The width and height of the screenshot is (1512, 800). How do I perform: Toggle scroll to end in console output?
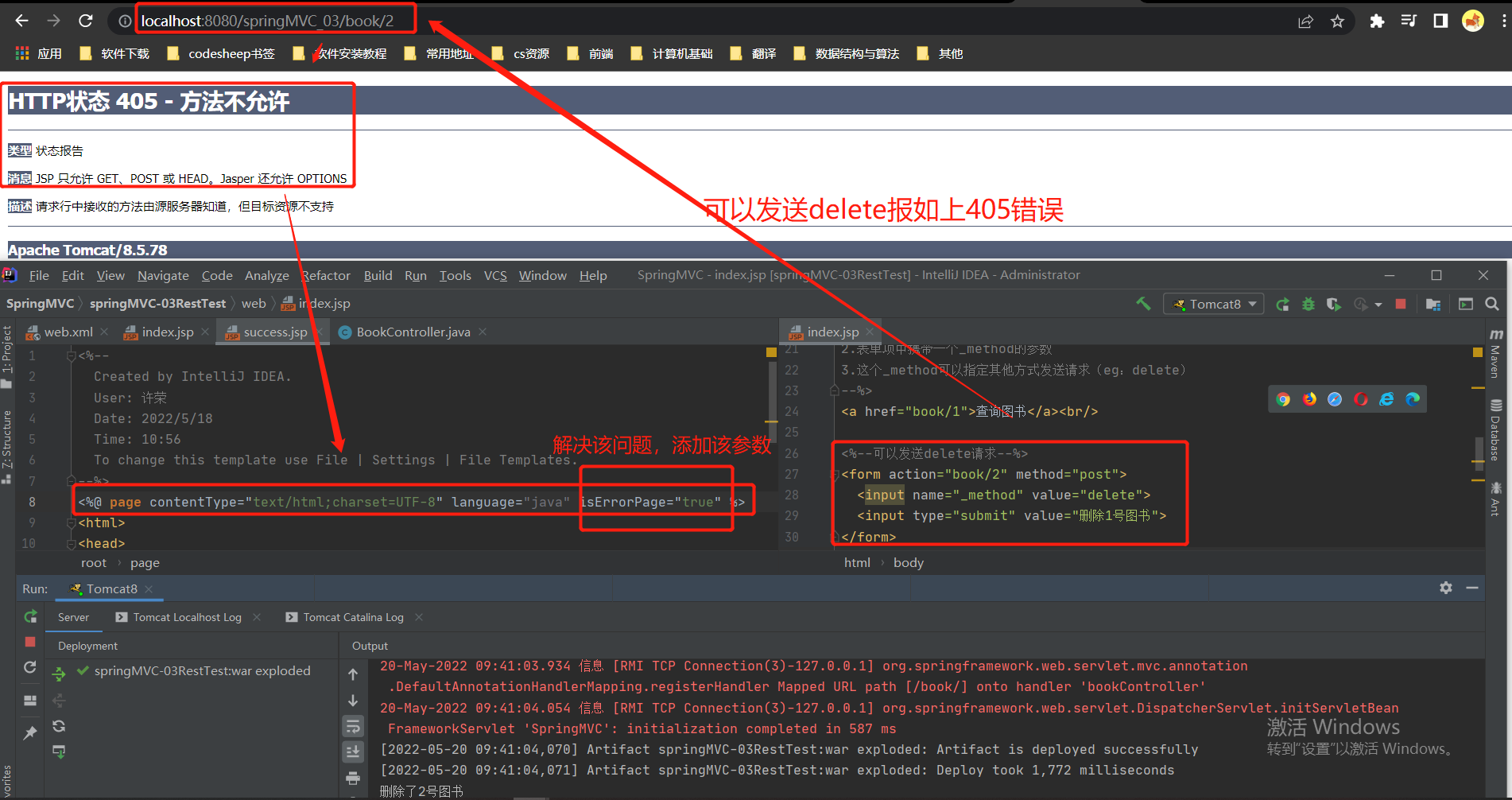[353, 751]
